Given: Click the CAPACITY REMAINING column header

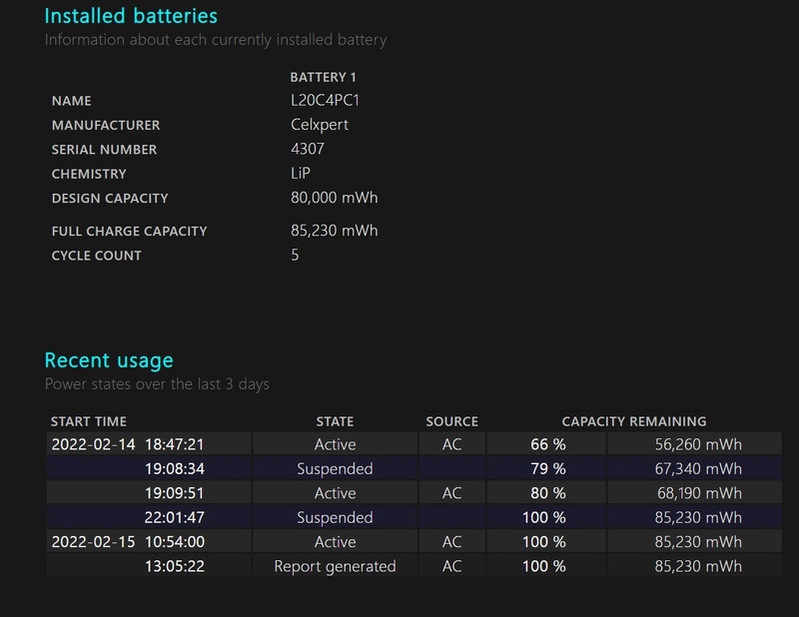Looking at the screenshot, I should coord(634,421).
